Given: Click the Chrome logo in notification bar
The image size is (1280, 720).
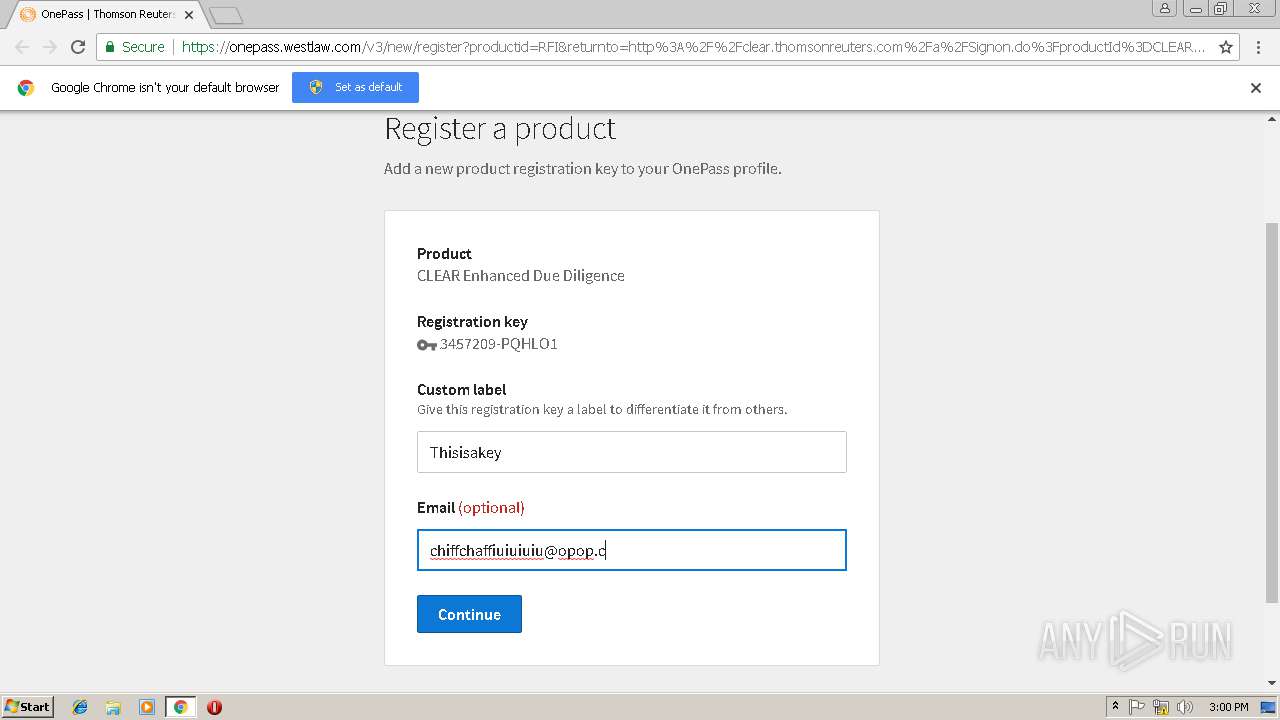Looking at the screenshot, I should click(26, 88).
